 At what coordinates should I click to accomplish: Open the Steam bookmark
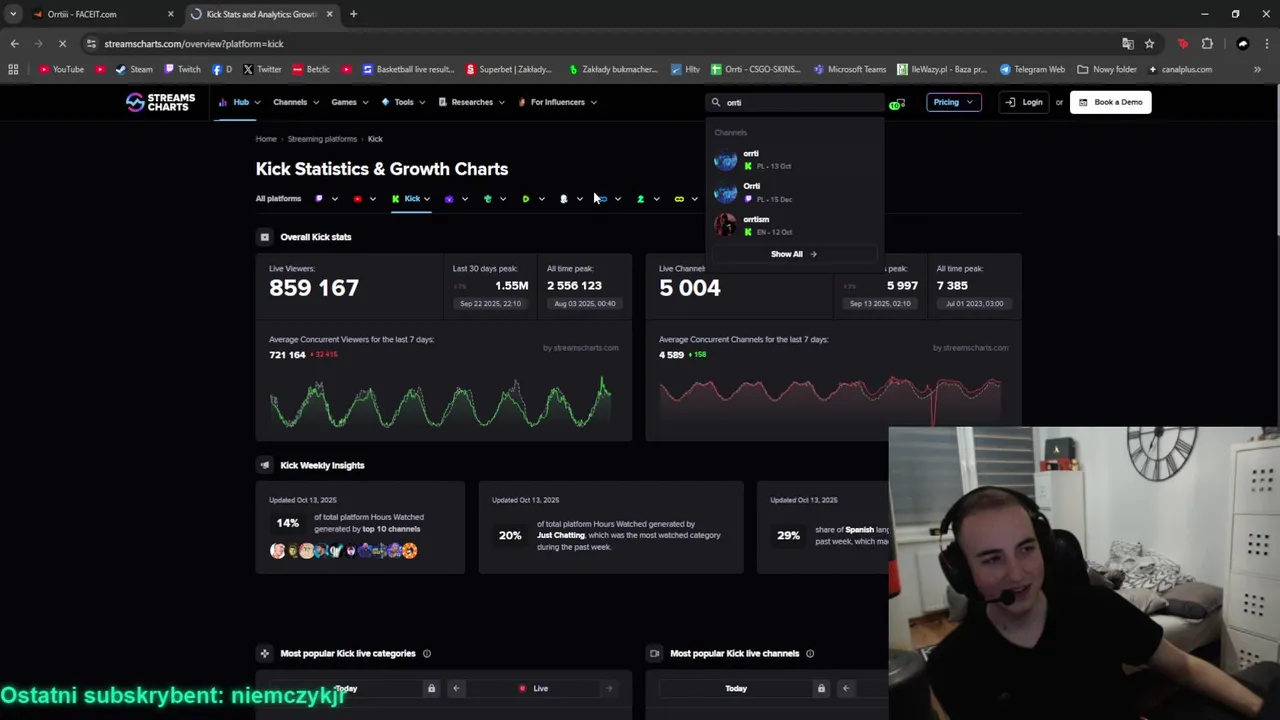coord(134,70)
